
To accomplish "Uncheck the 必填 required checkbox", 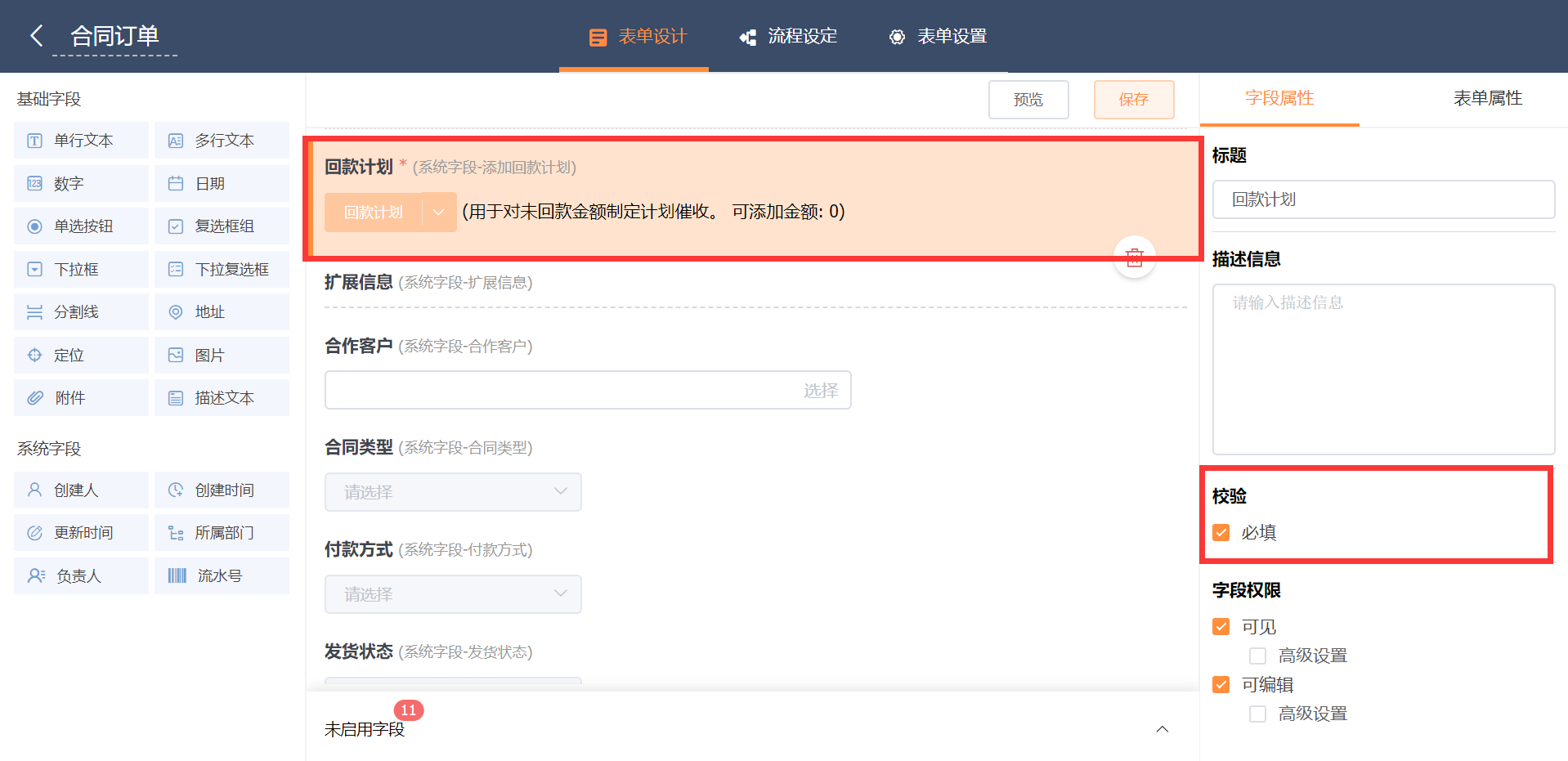I will coord(1221,533).
